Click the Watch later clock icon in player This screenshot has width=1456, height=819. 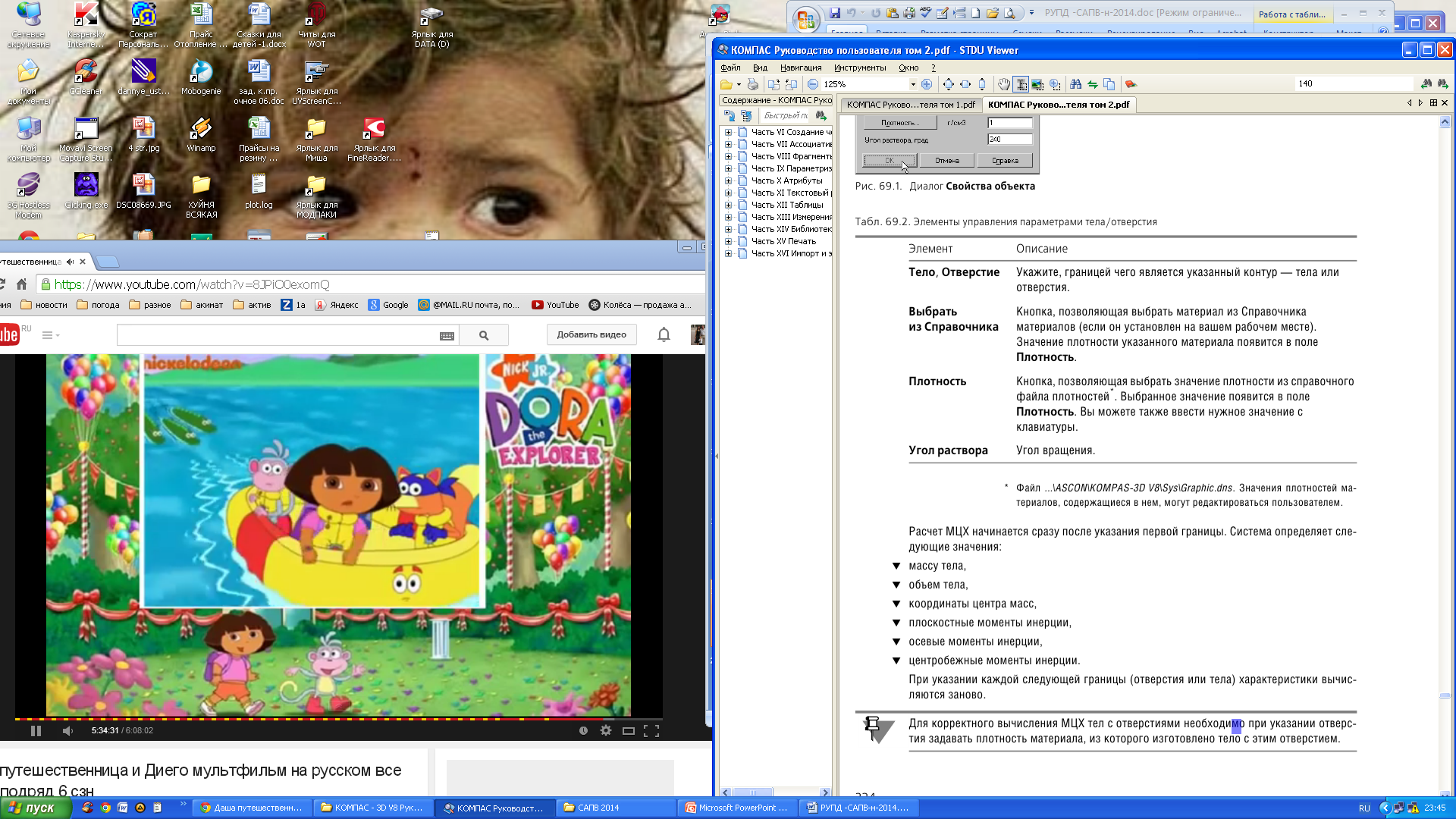(x=583, y=730)
